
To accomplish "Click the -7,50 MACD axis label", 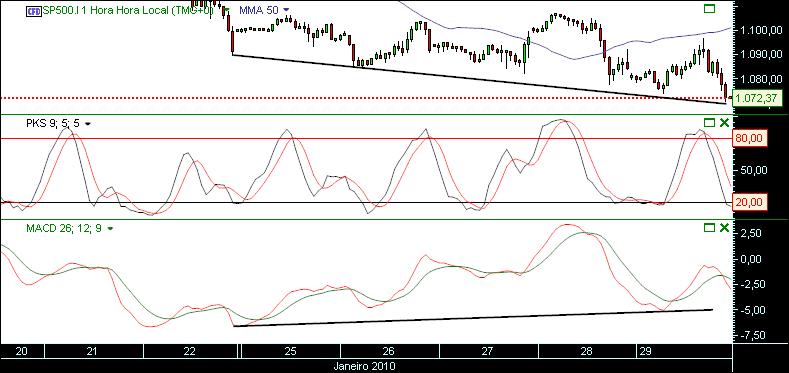I will pyautogui.click(x=754, y=335).
